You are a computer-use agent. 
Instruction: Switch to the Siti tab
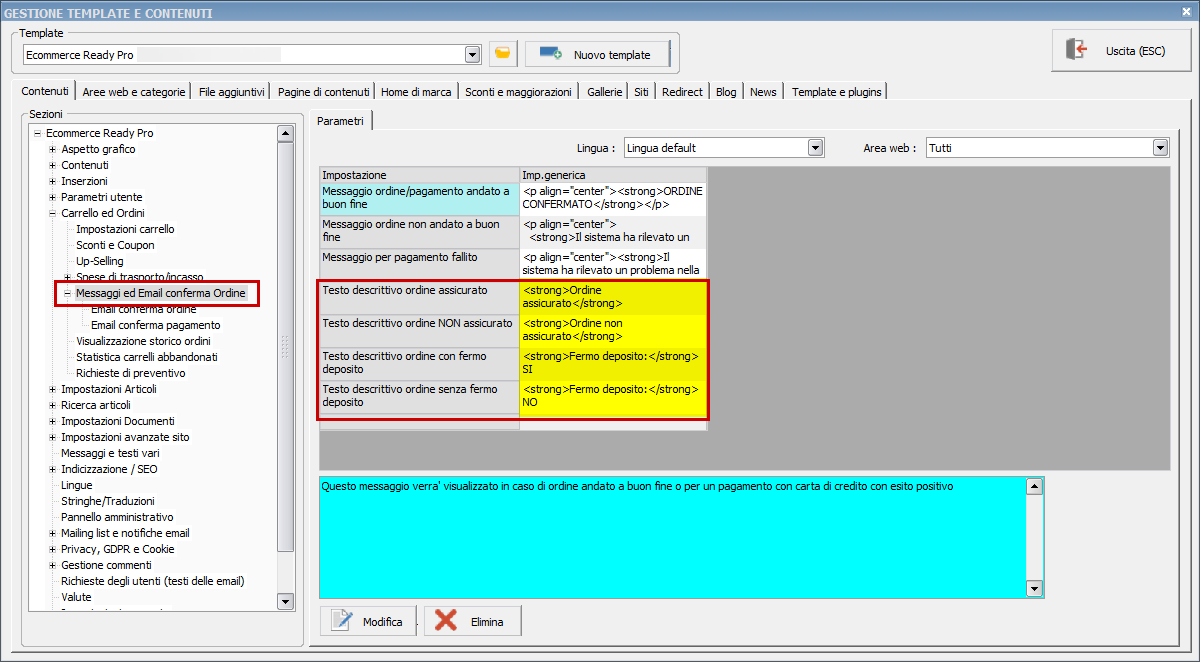click(641, 92)
